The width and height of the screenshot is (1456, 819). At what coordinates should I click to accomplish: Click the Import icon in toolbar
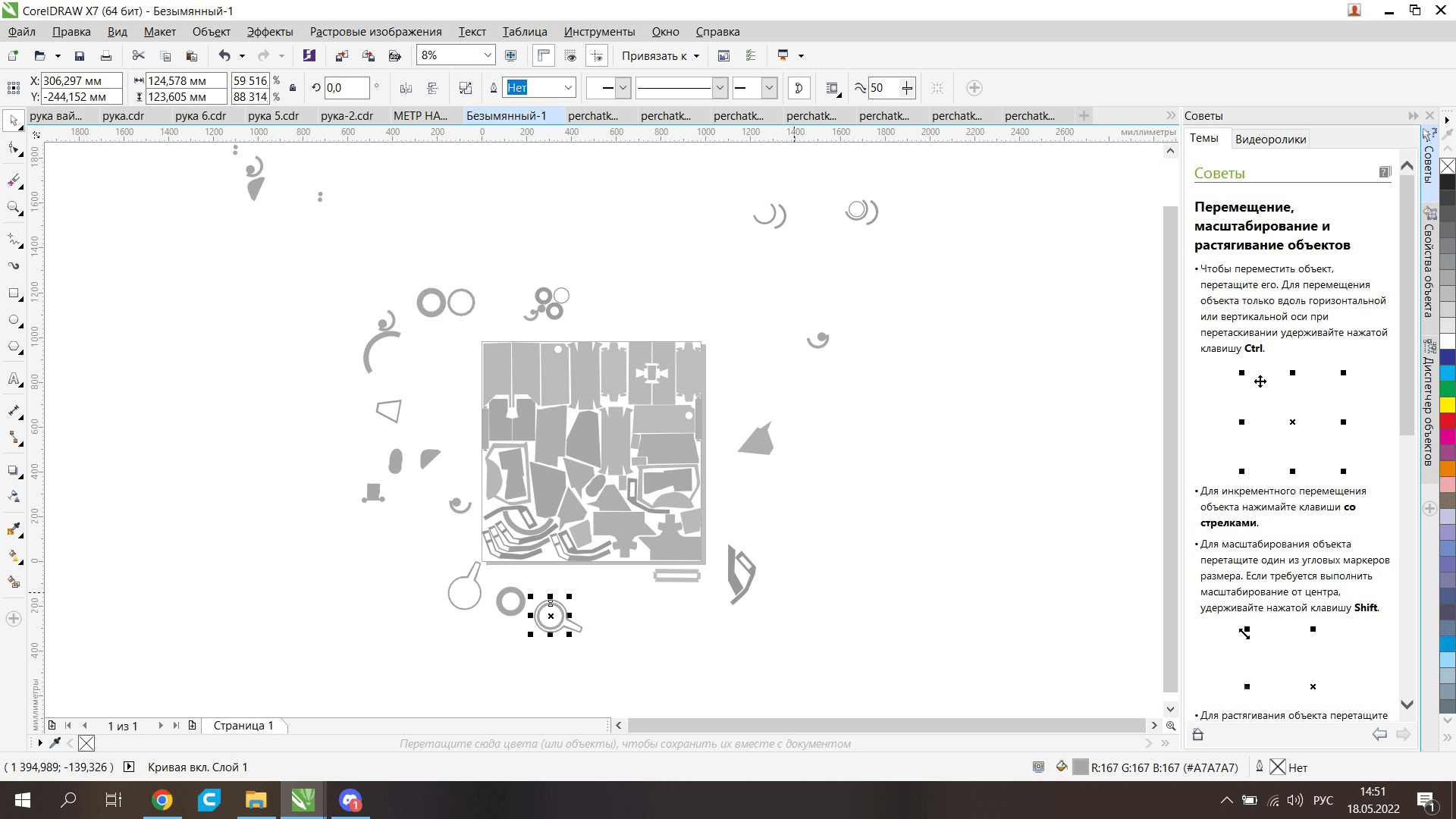[342, 55]
